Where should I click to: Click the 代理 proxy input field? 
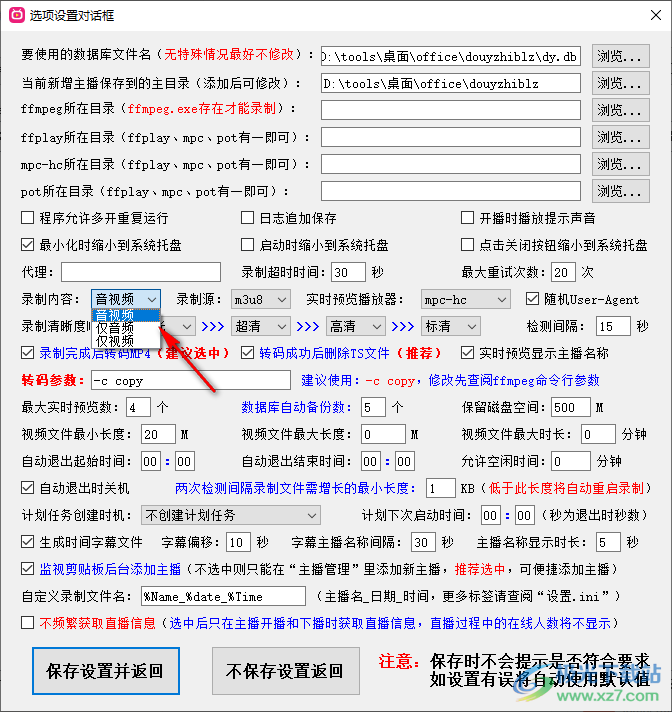click(141, 272)
